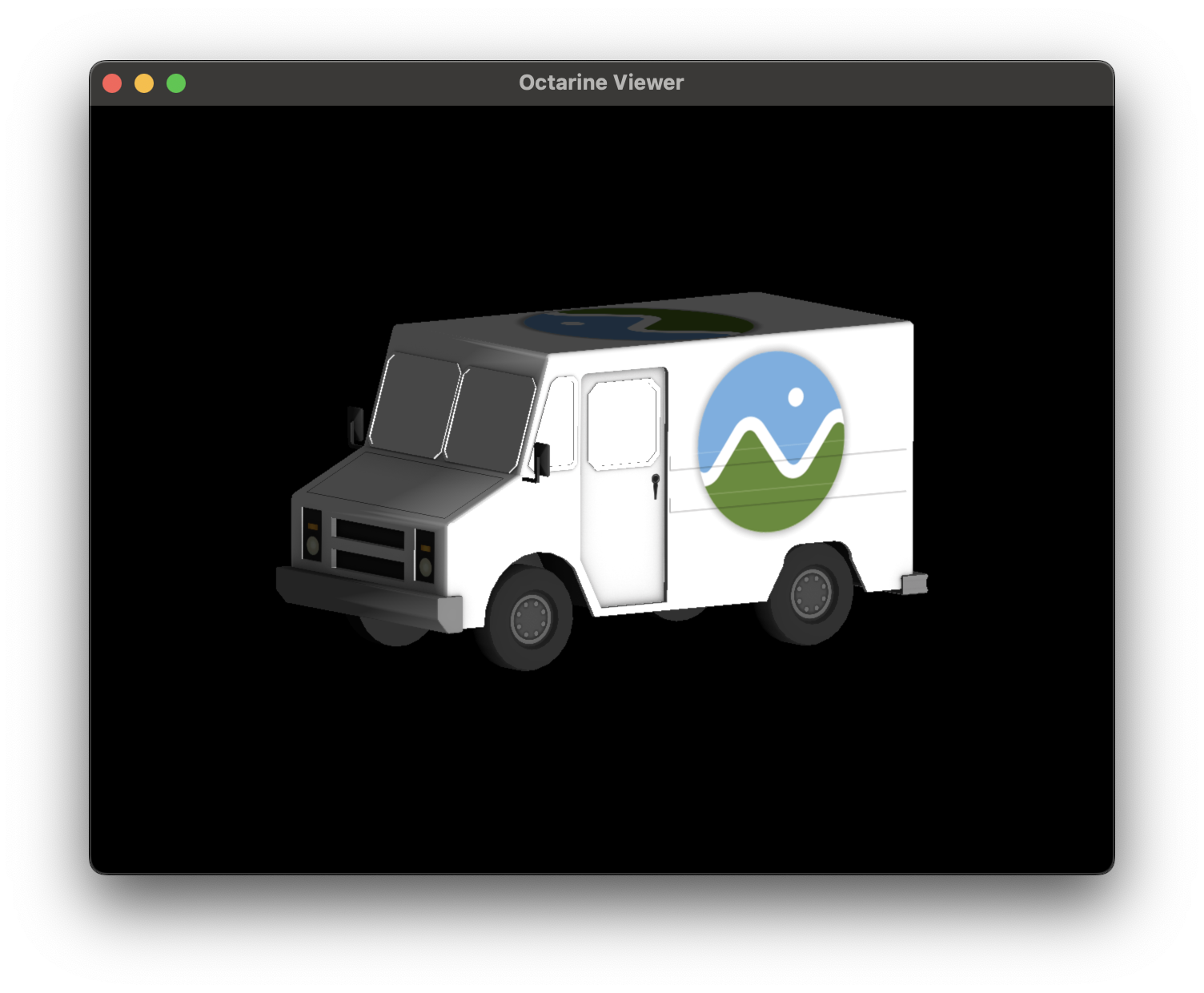Click the circular logo on the van's side
The width and height of the screenshot is (1204, 993).
771,441
